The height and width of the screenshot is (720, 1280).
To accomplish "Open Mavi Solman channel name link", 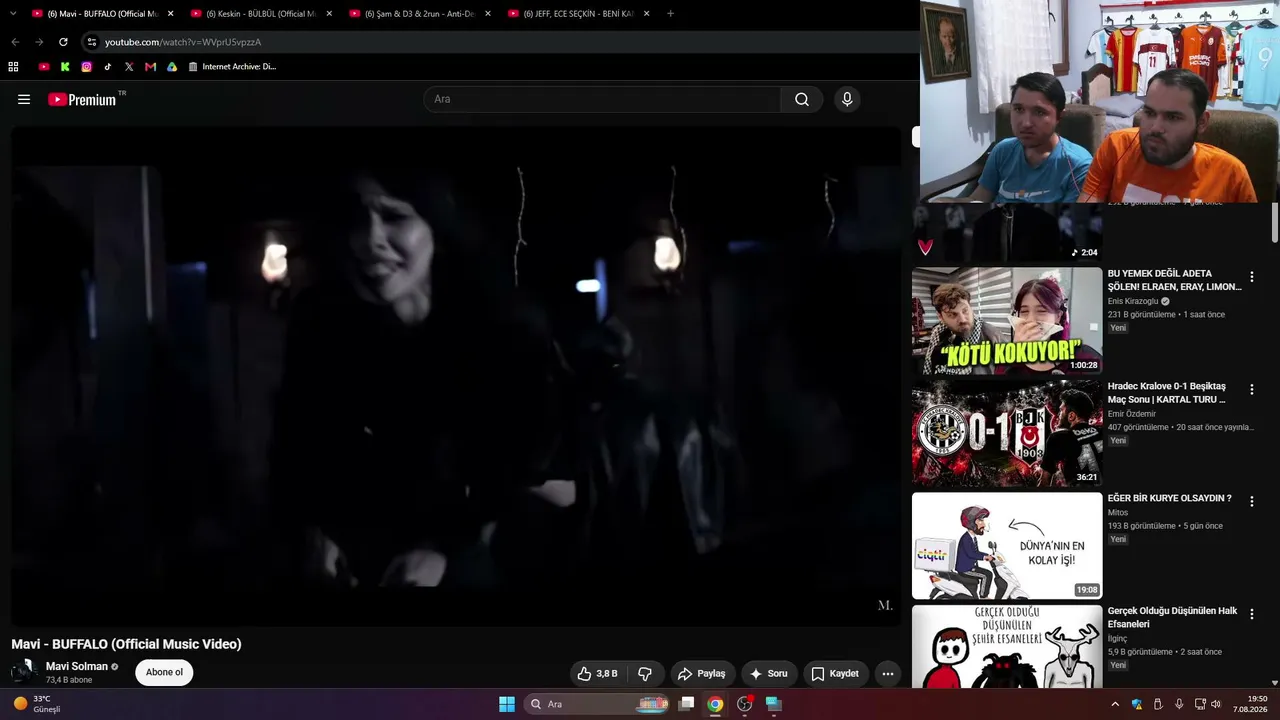I will click(77, 666).
